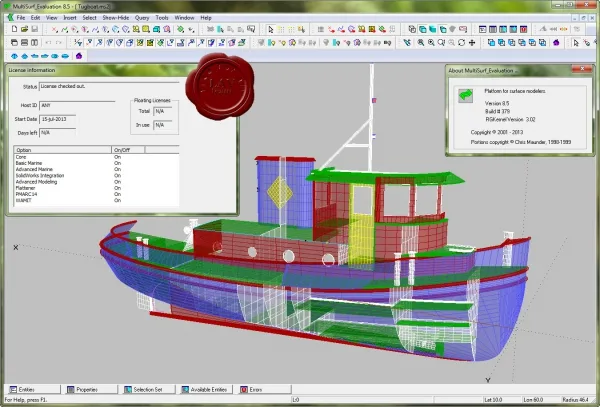The image size is (600, 407).
Task: Click the Host ID field
Action: pos(77,105)
